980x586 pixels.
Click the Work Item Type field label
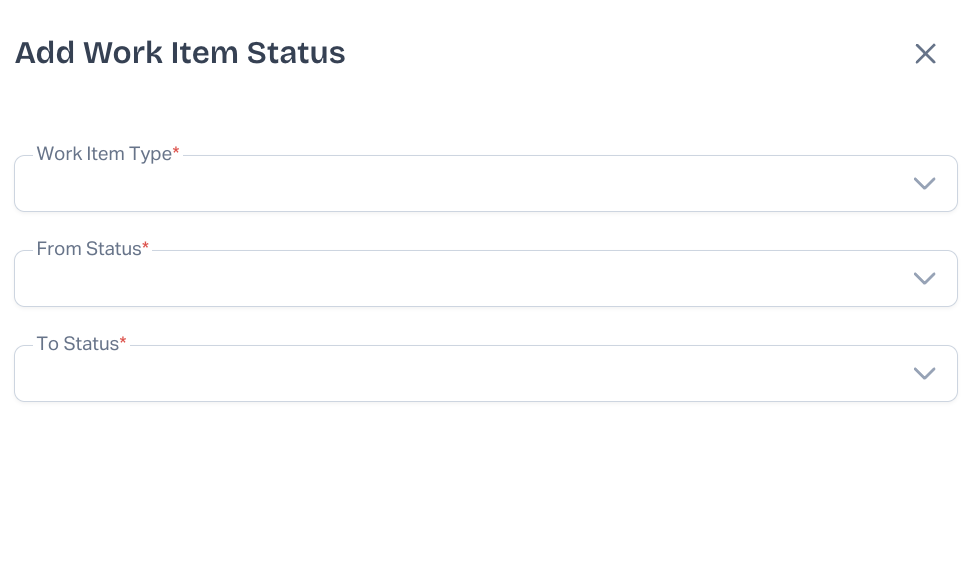tap(104, 154)
